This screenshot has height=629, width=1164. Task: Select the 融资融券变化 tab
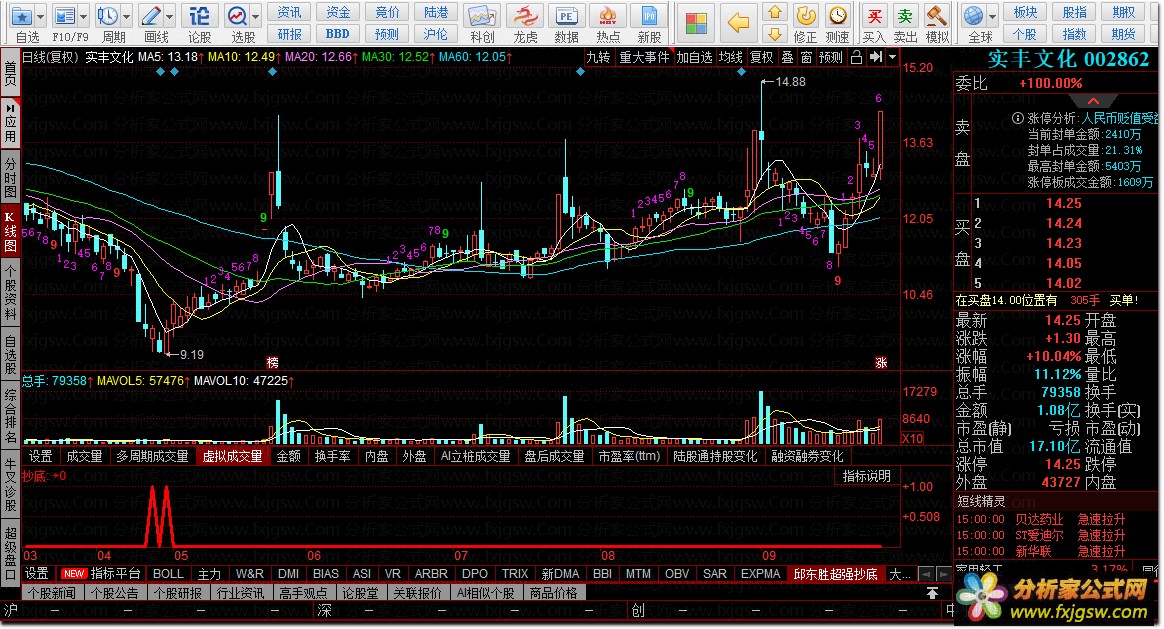(x=807, y=456)
